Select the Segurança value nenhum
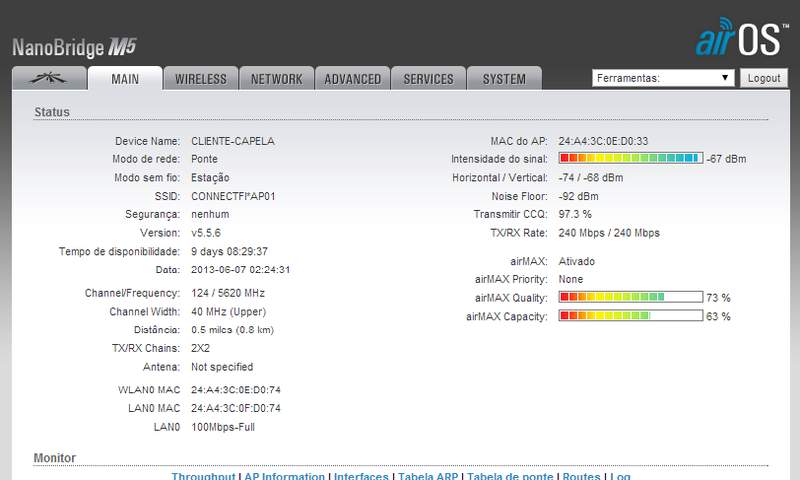 pyautogui.click(x=210, y=214)
